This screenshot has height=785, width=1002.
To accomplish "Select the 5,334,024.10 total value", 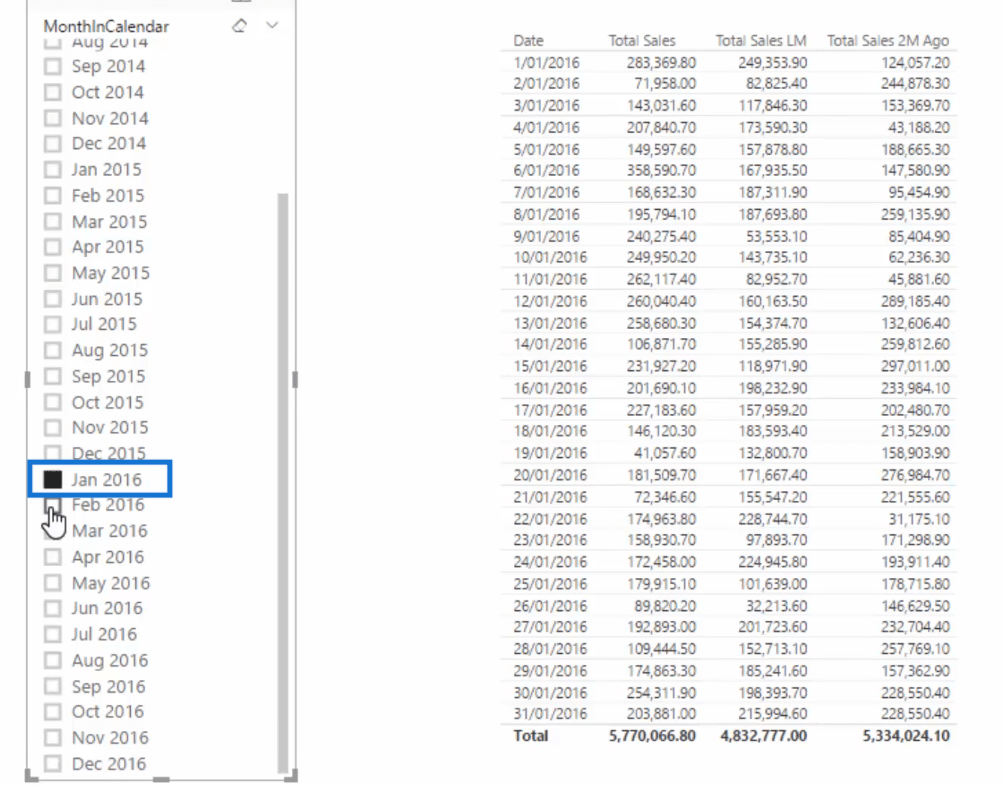I will 906,736.
